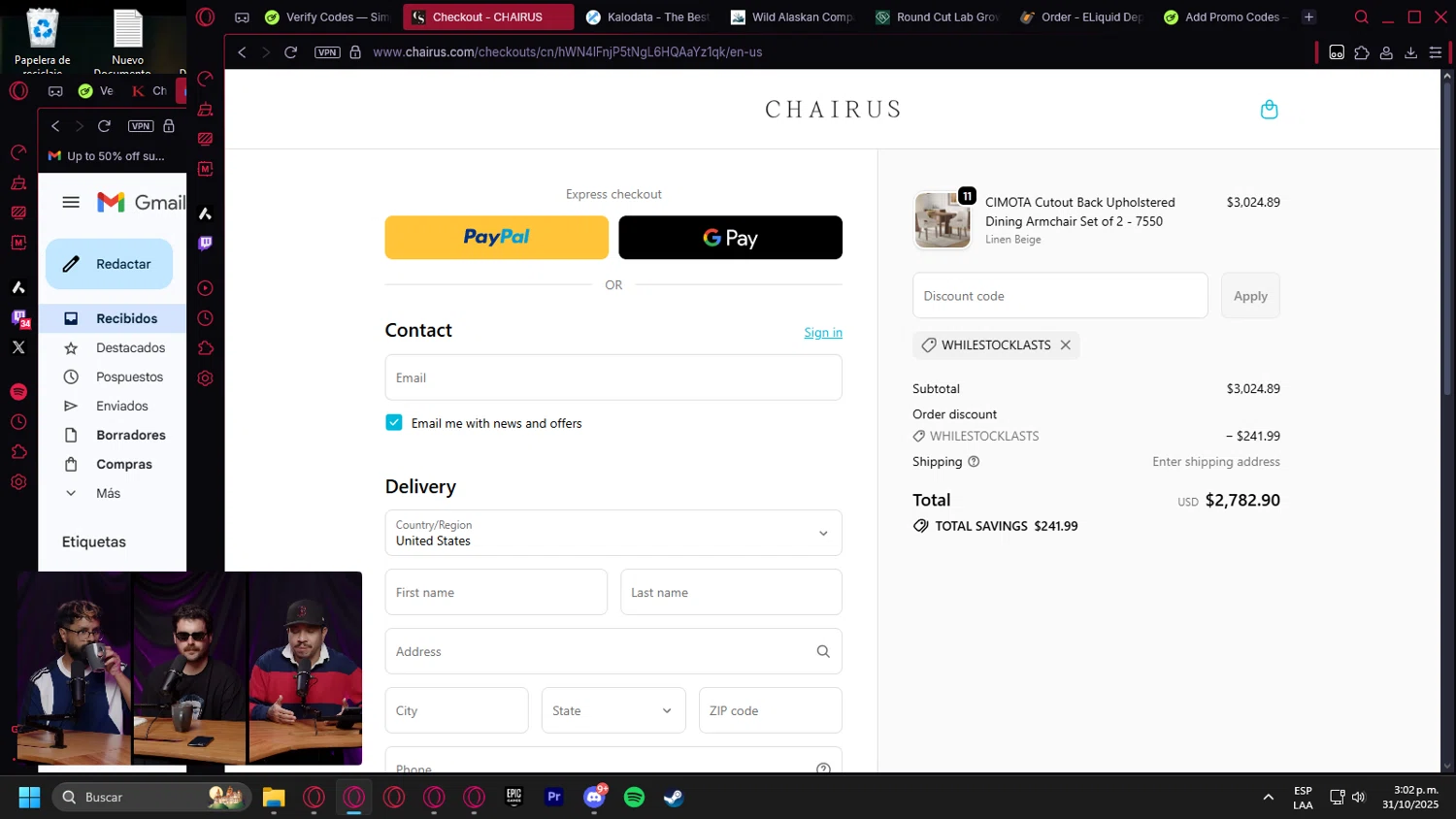Open the browser tab search magnifier icon

point(1362,17)
